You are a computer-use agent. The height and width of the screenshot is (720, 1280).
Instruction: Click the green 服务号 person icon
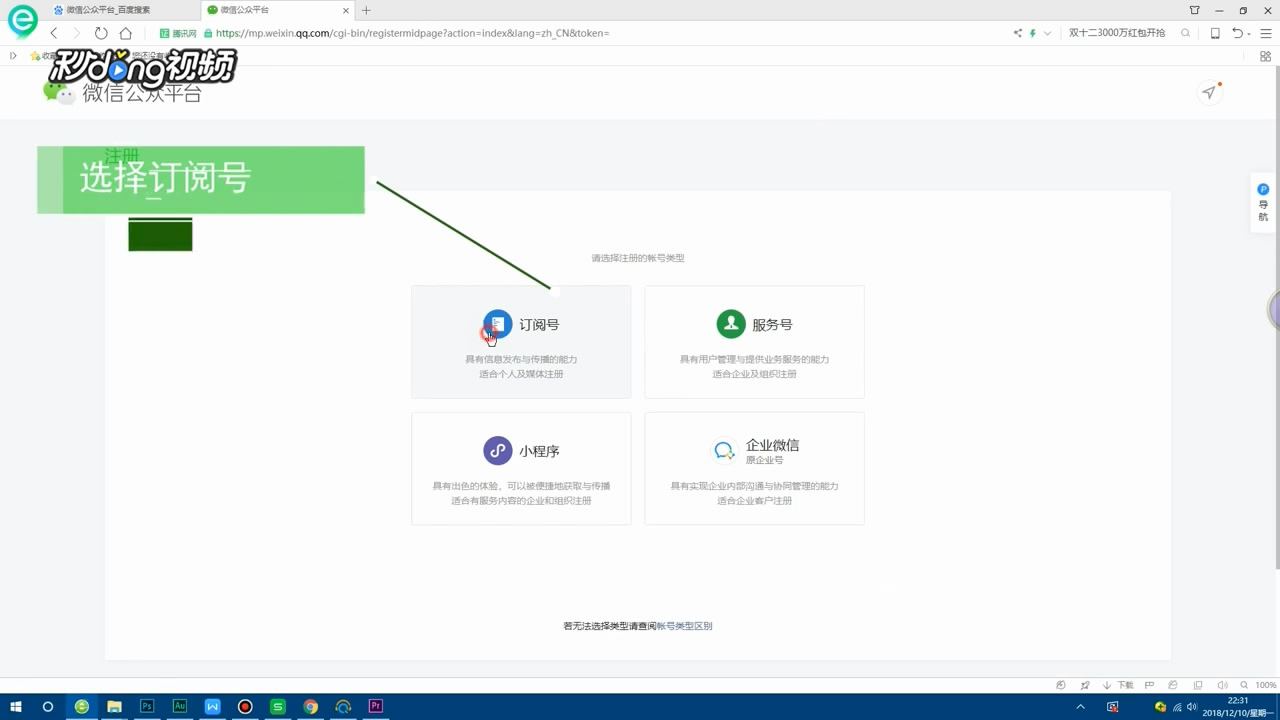pos(731,324)
